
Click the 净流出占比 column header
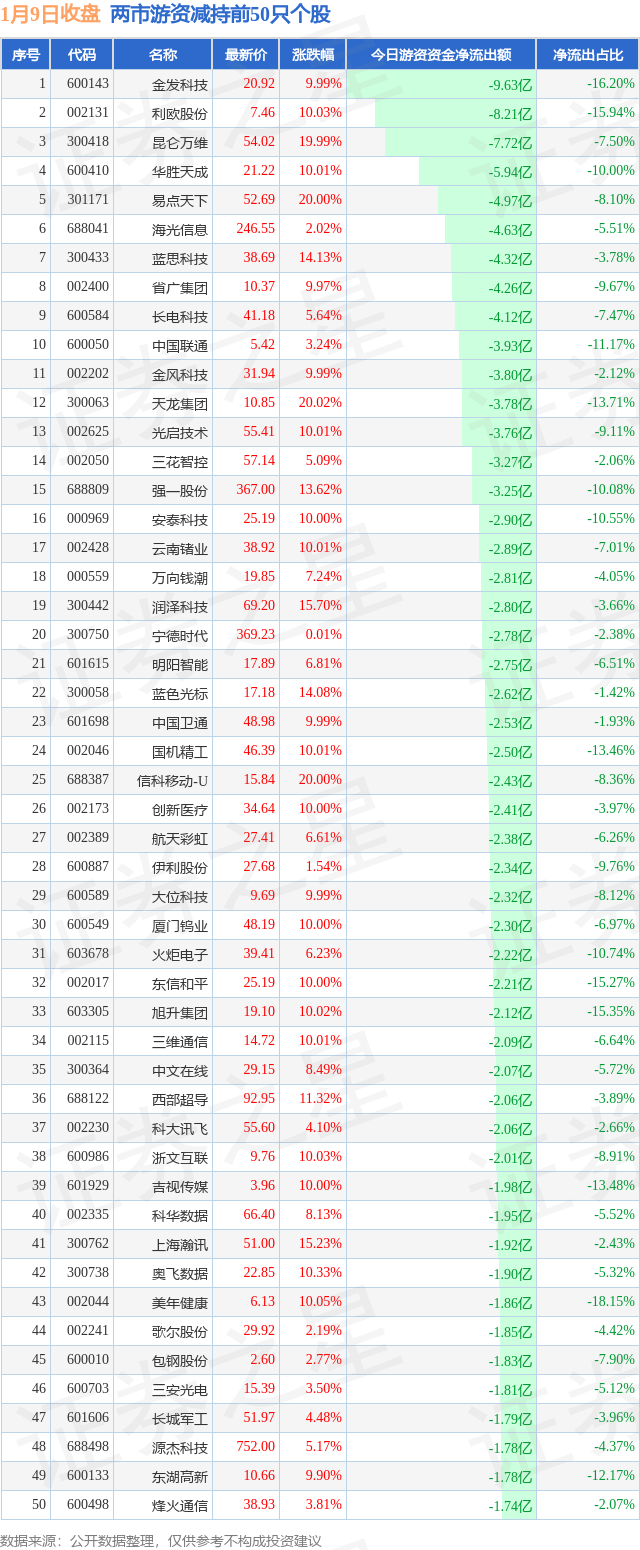pyautogui.click(x=588, y=55)
